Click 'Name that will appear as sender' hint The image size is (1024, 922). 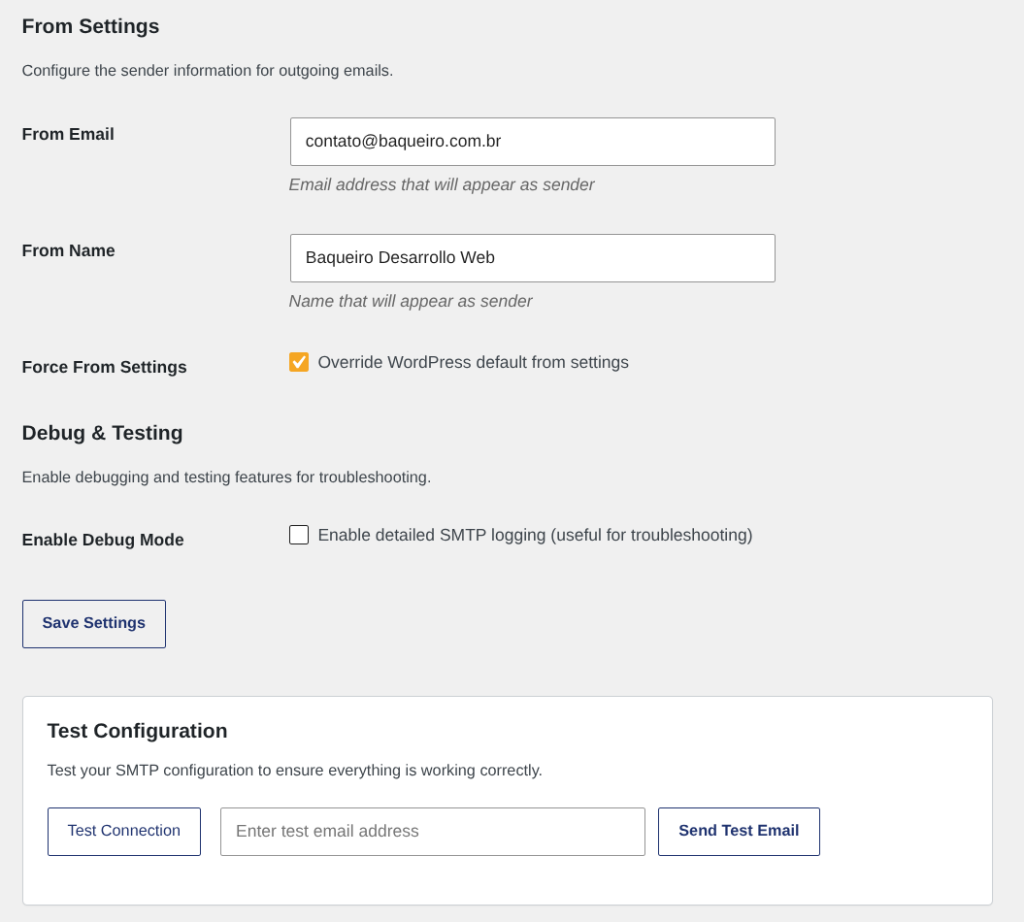[411, 301]
